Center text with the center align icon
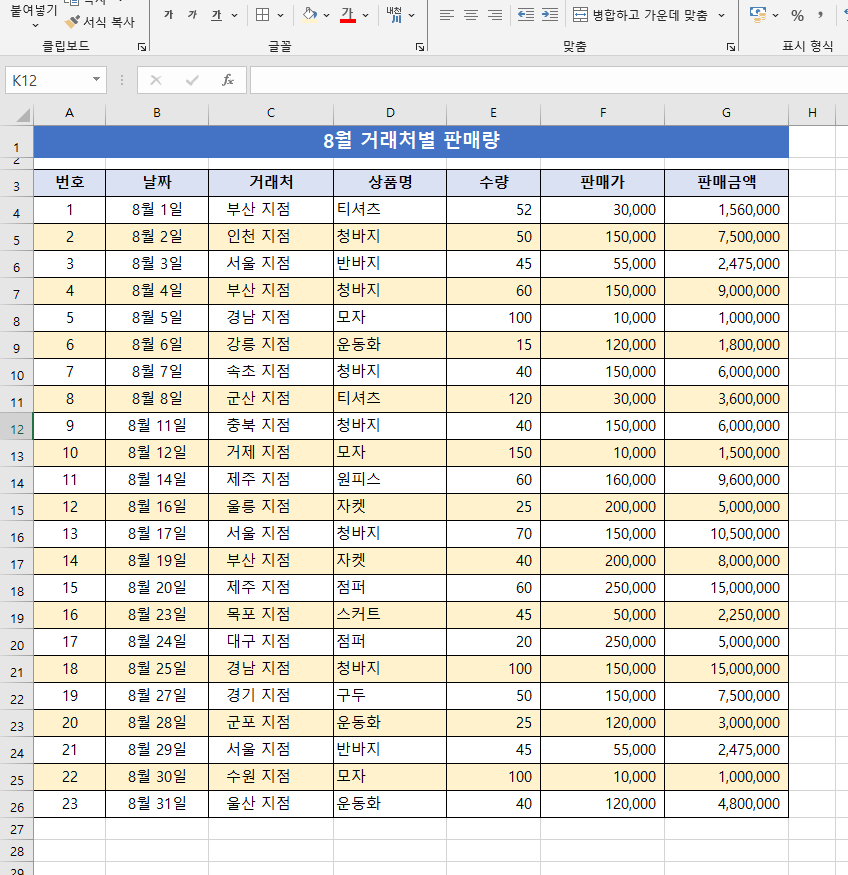Viewport: 848px width, 875px height. tap(471, 15)
